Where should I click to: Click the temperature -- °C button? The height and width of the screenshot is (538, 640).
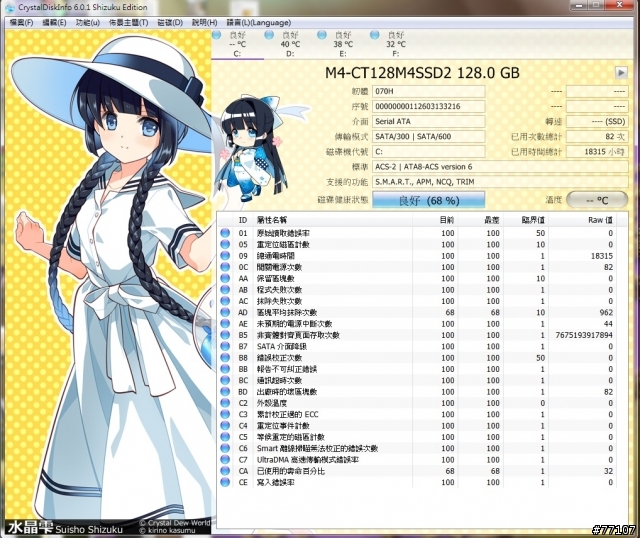(x=597, y=200)
